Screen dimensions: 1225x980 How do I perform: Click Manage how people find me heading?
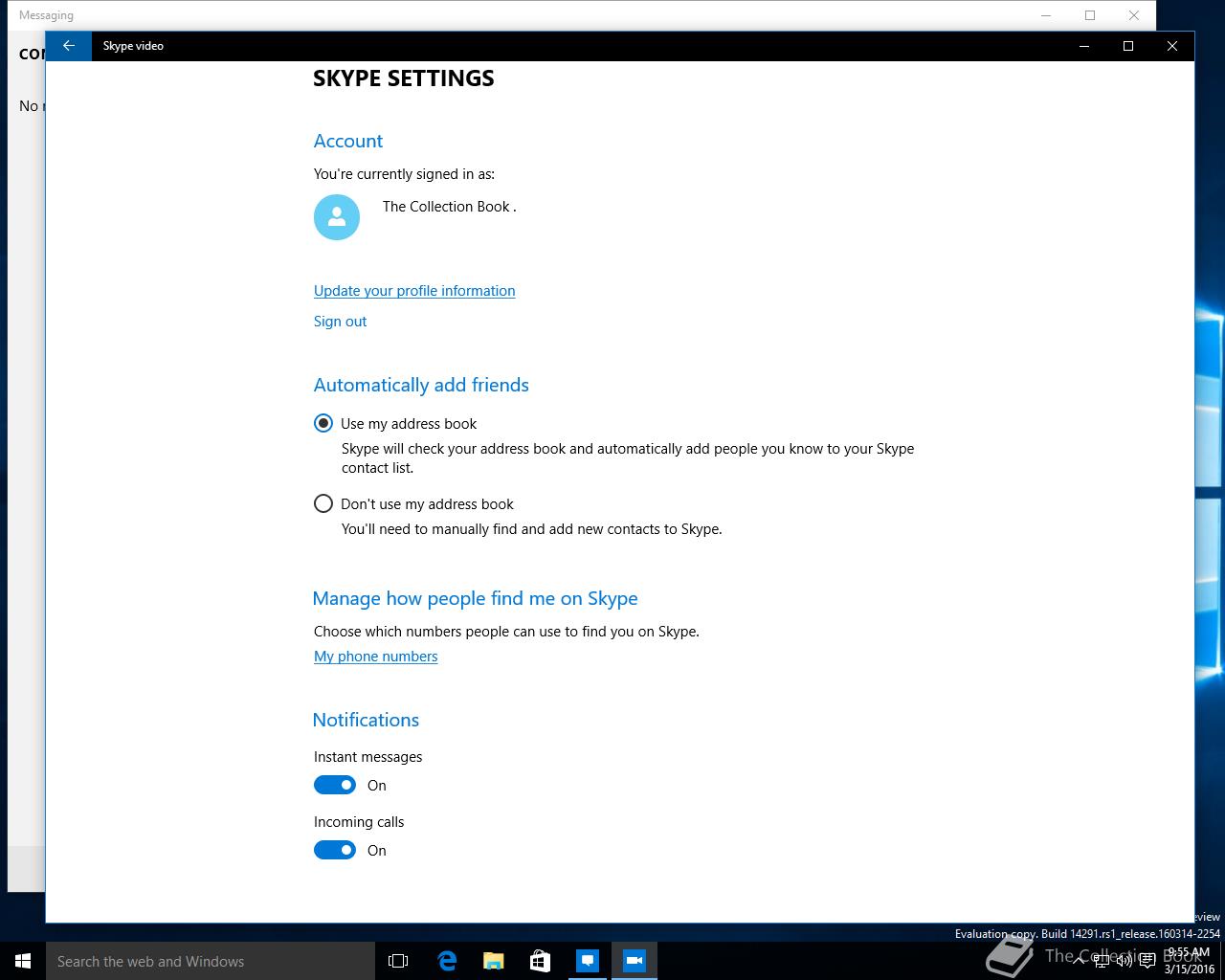pyautogui.click(x=476, y=598)
